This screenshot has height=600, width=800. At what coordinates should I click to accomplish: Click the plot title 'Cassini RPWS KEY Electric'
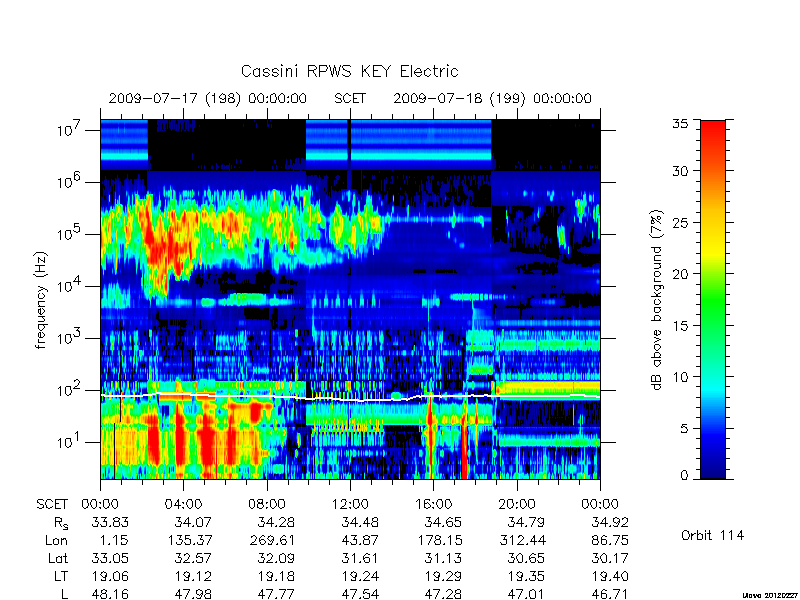(349, 71)
